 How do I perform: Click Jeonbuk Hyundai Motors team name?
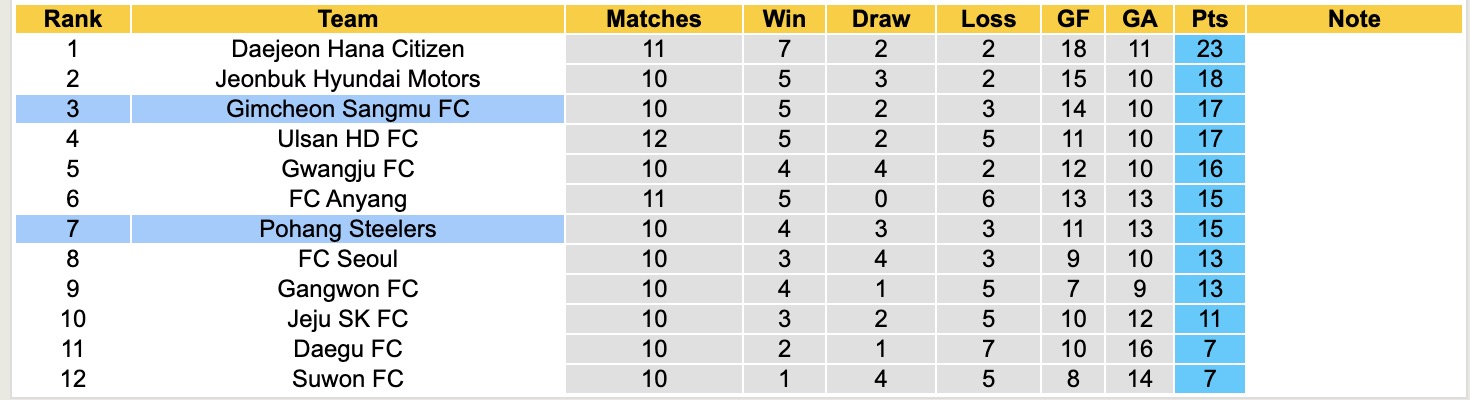(x=348, y=79)
